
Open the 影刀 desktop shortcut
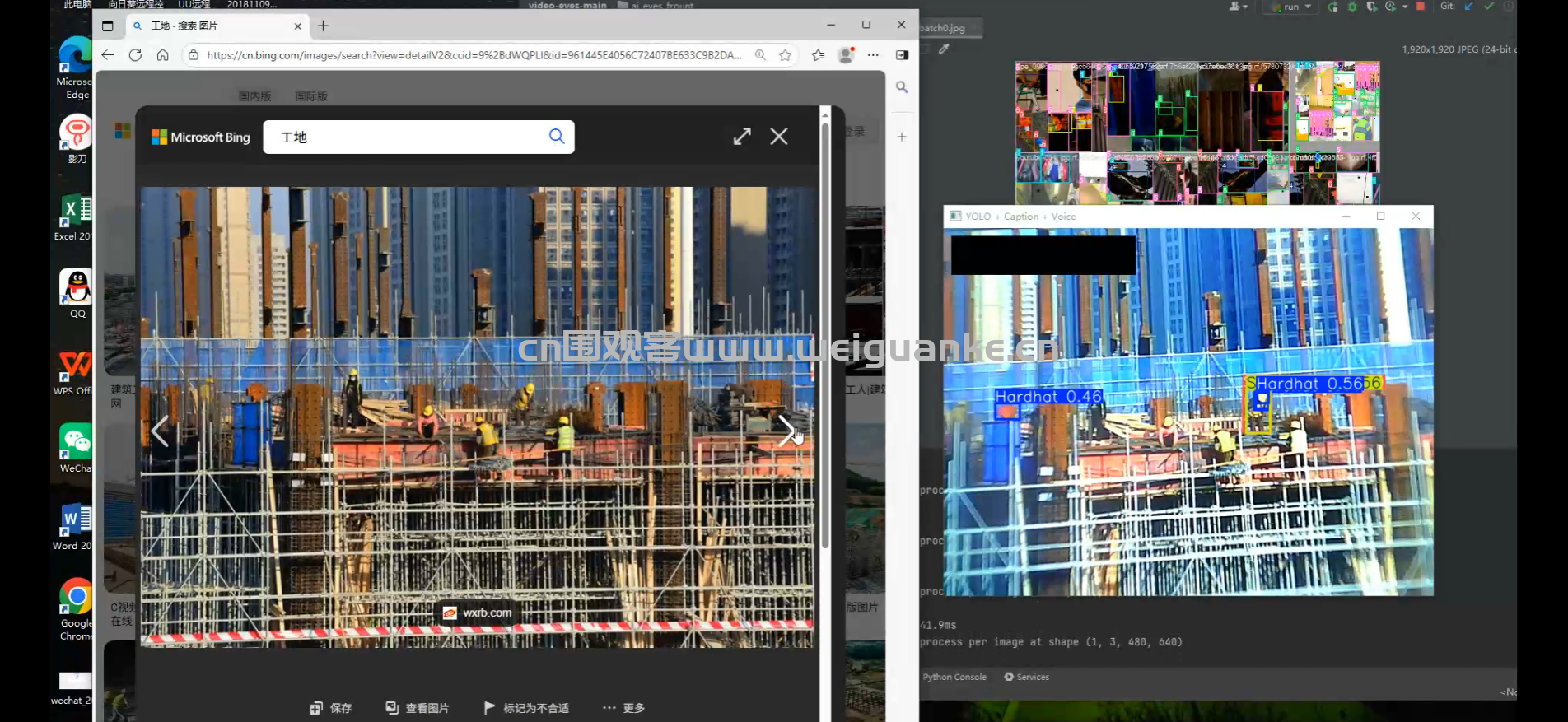click(x=75, y=138)
